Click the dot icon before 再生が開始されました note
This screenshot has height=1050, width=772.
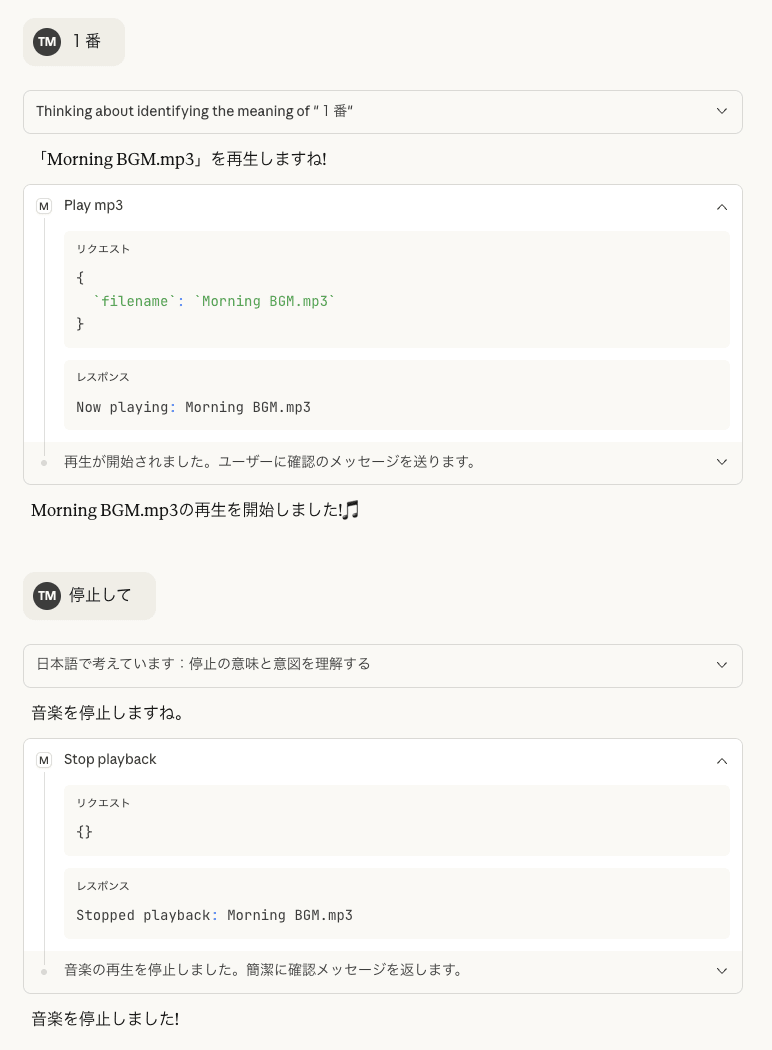42,462
